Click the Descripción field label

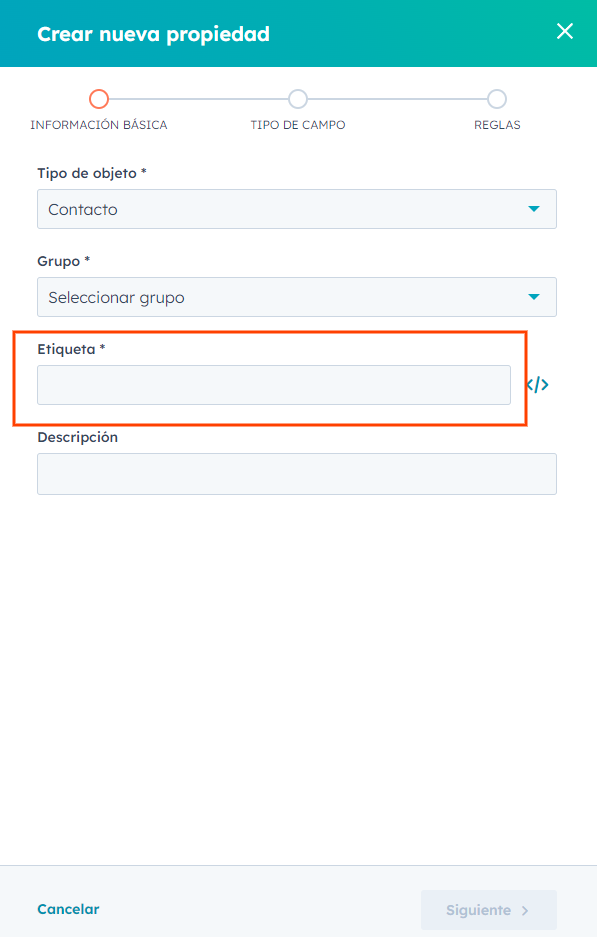(x=78, y=437)
